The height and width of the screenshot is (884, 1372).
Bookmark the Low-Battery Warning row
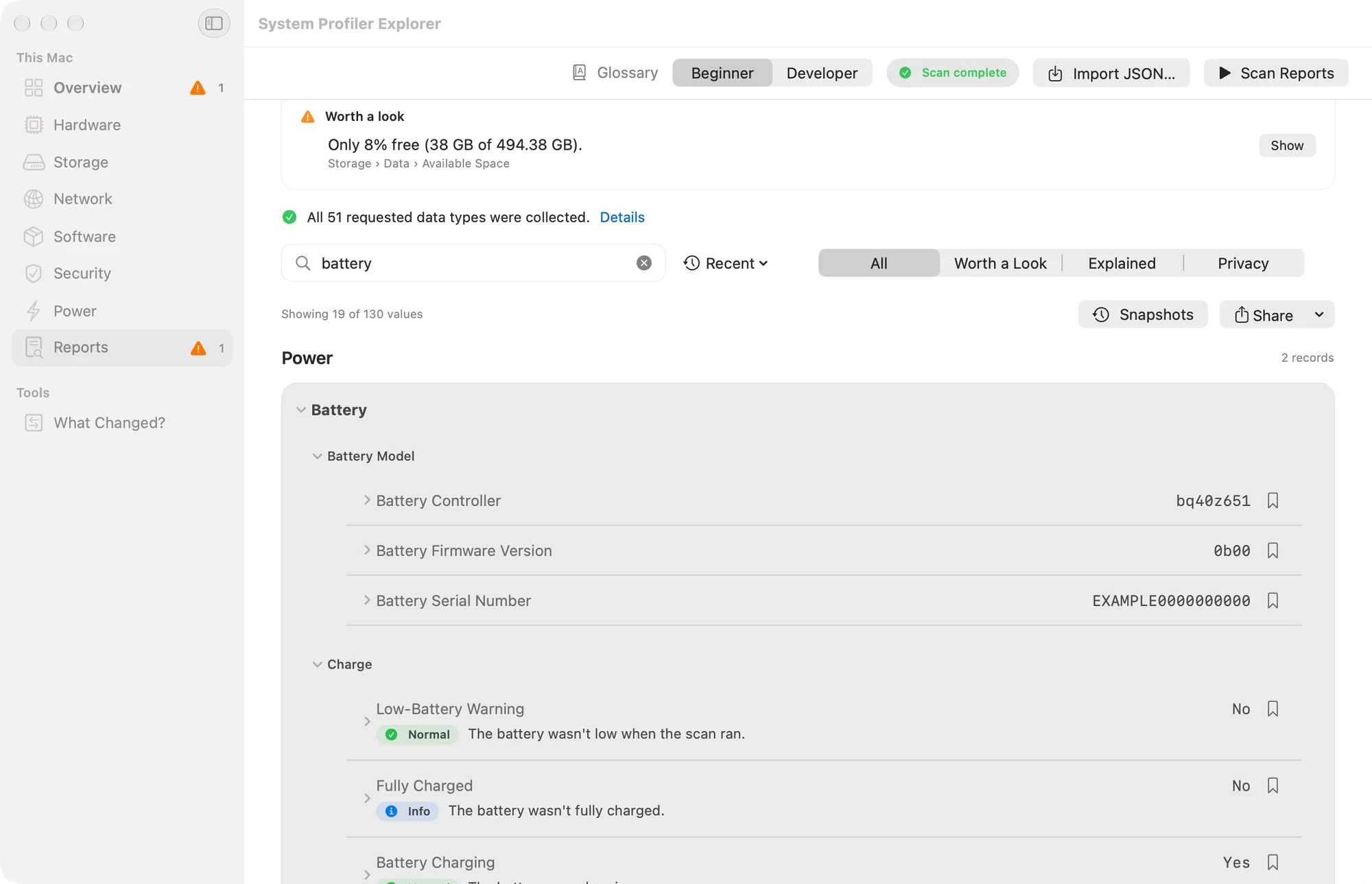[1273, 709]
